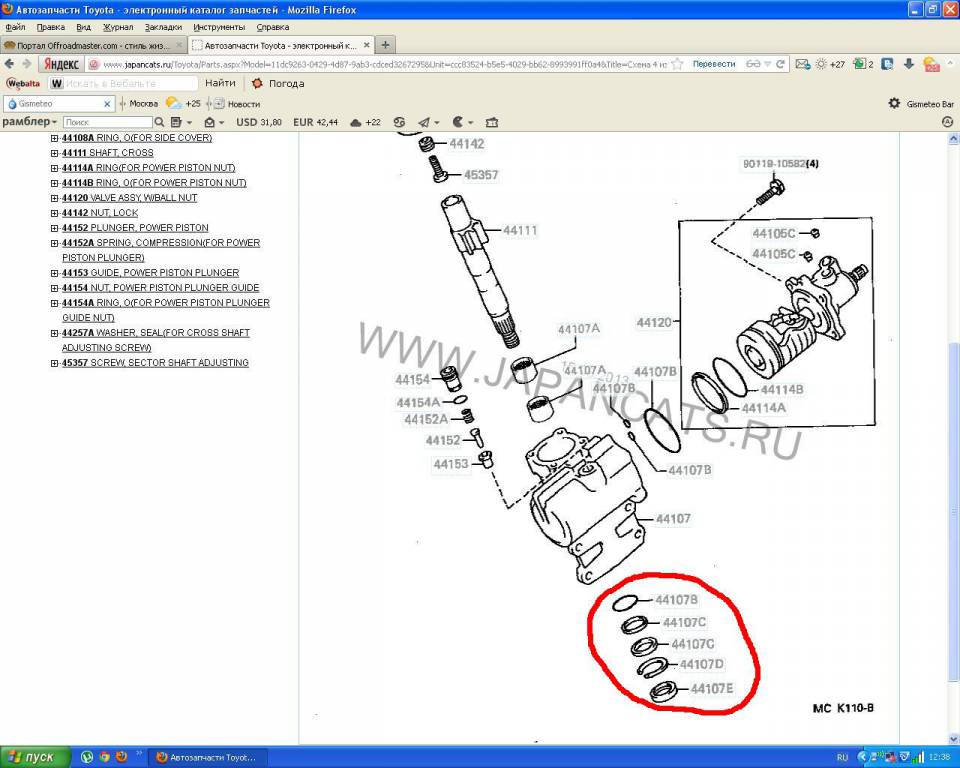
Task: Click the Rambler toolbar magnifier search icon
Action: [x=160, y=122]
